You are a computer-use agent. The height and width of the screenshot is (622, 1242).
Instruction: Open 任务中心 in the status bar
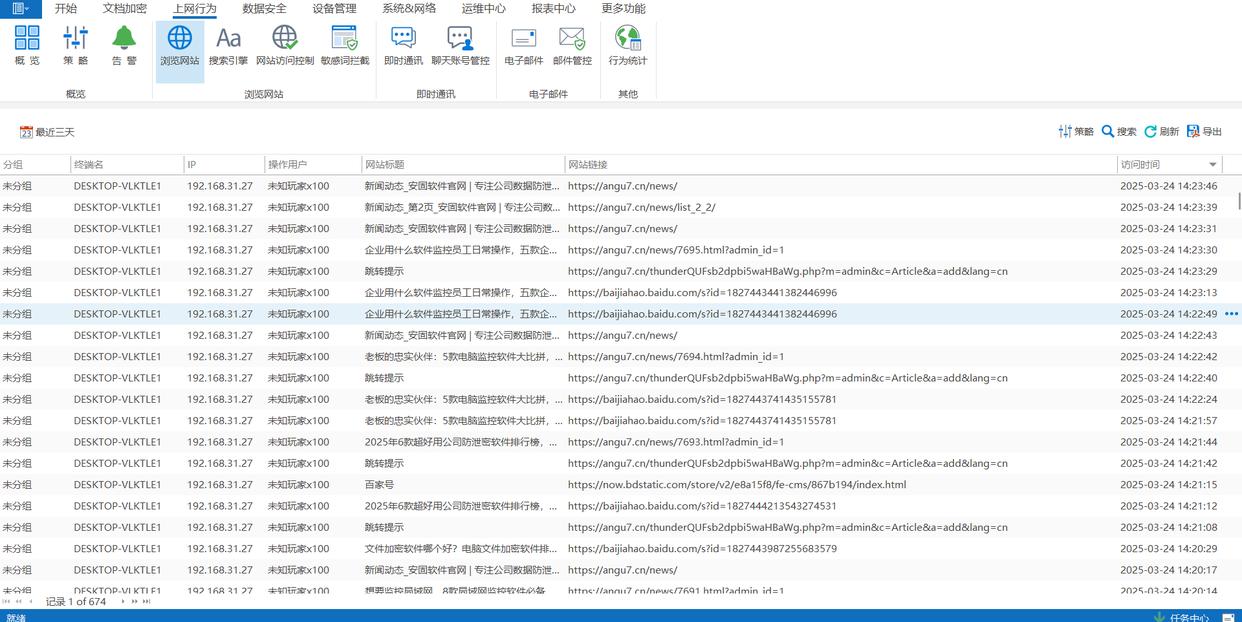(x=1188, y=617)
